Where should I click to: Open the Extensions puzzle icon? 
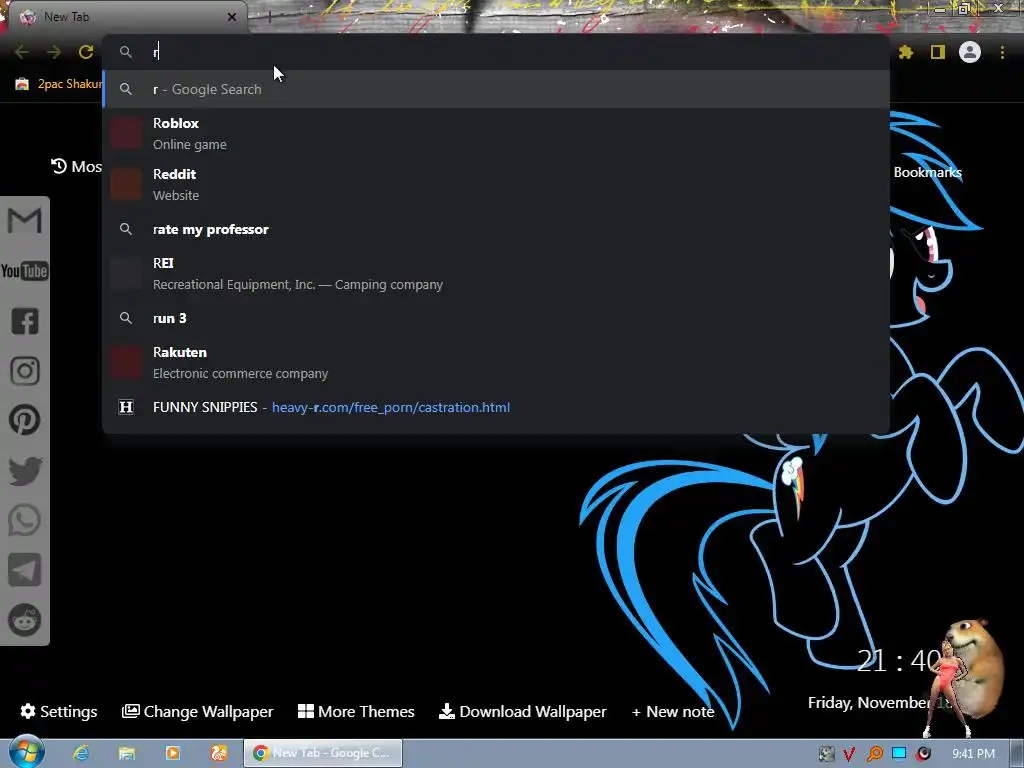tap(906, 52)
